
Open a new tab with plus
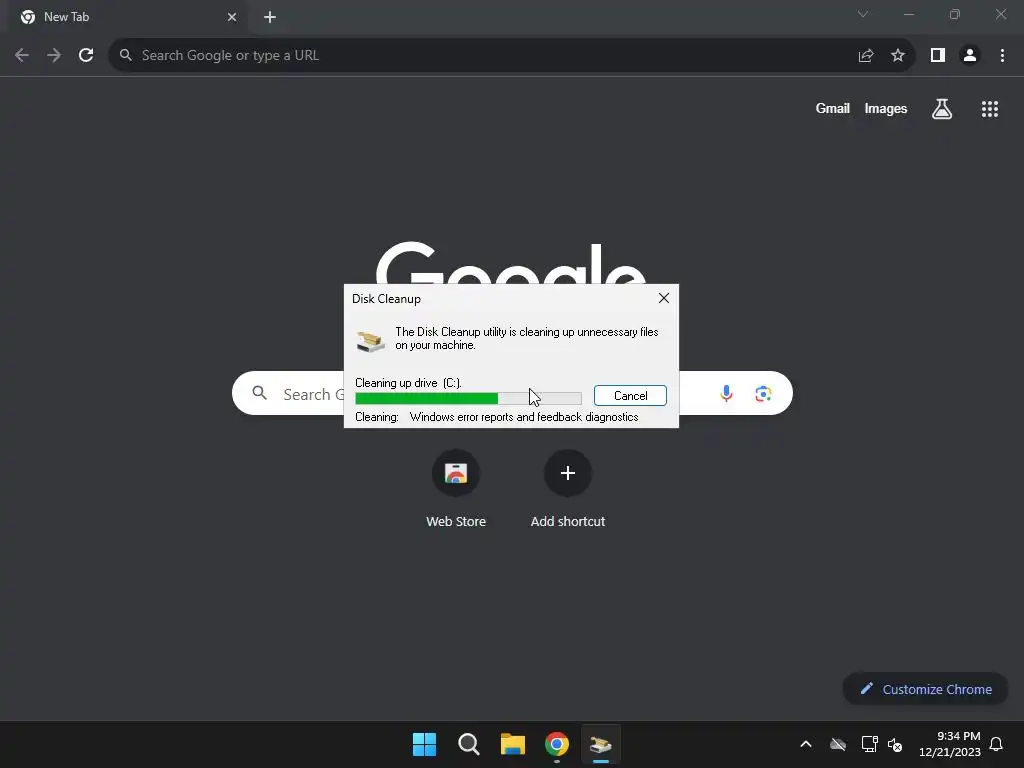point(270,17)
